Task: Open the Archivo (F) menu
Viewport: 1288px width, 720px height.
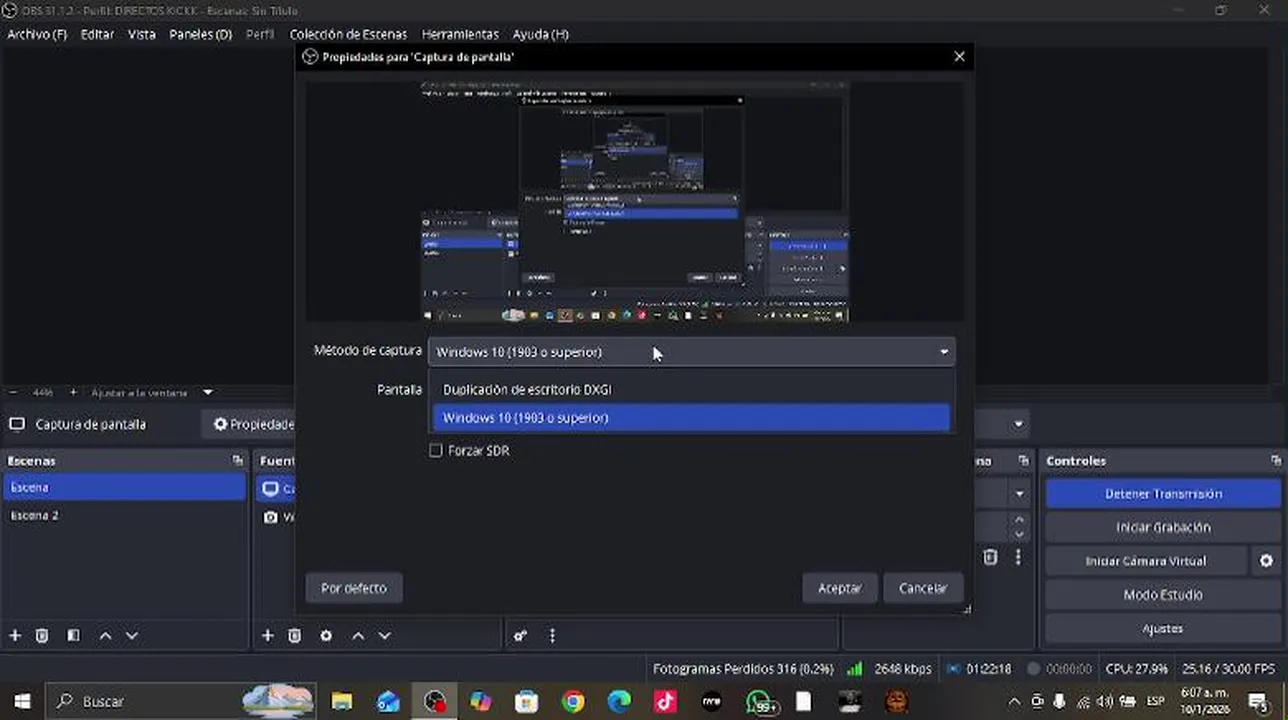Action: tap(37, 34)
